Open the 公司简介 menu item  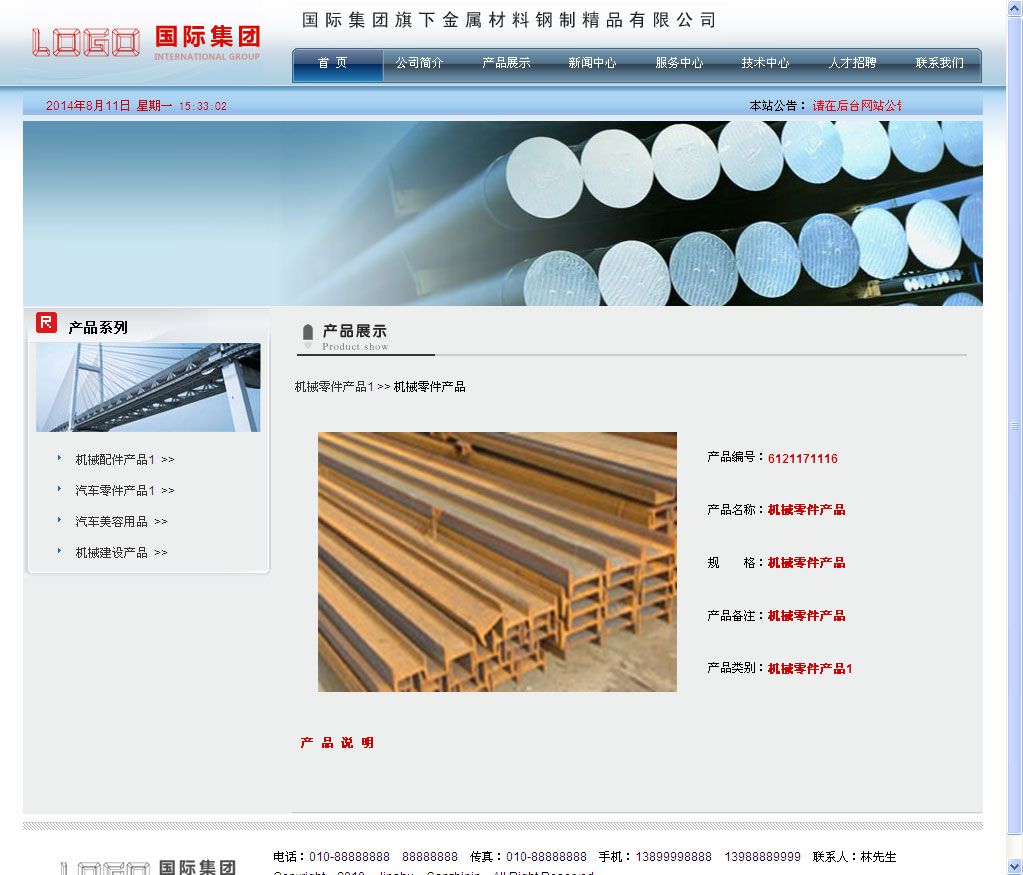click(x=420, y=63)
